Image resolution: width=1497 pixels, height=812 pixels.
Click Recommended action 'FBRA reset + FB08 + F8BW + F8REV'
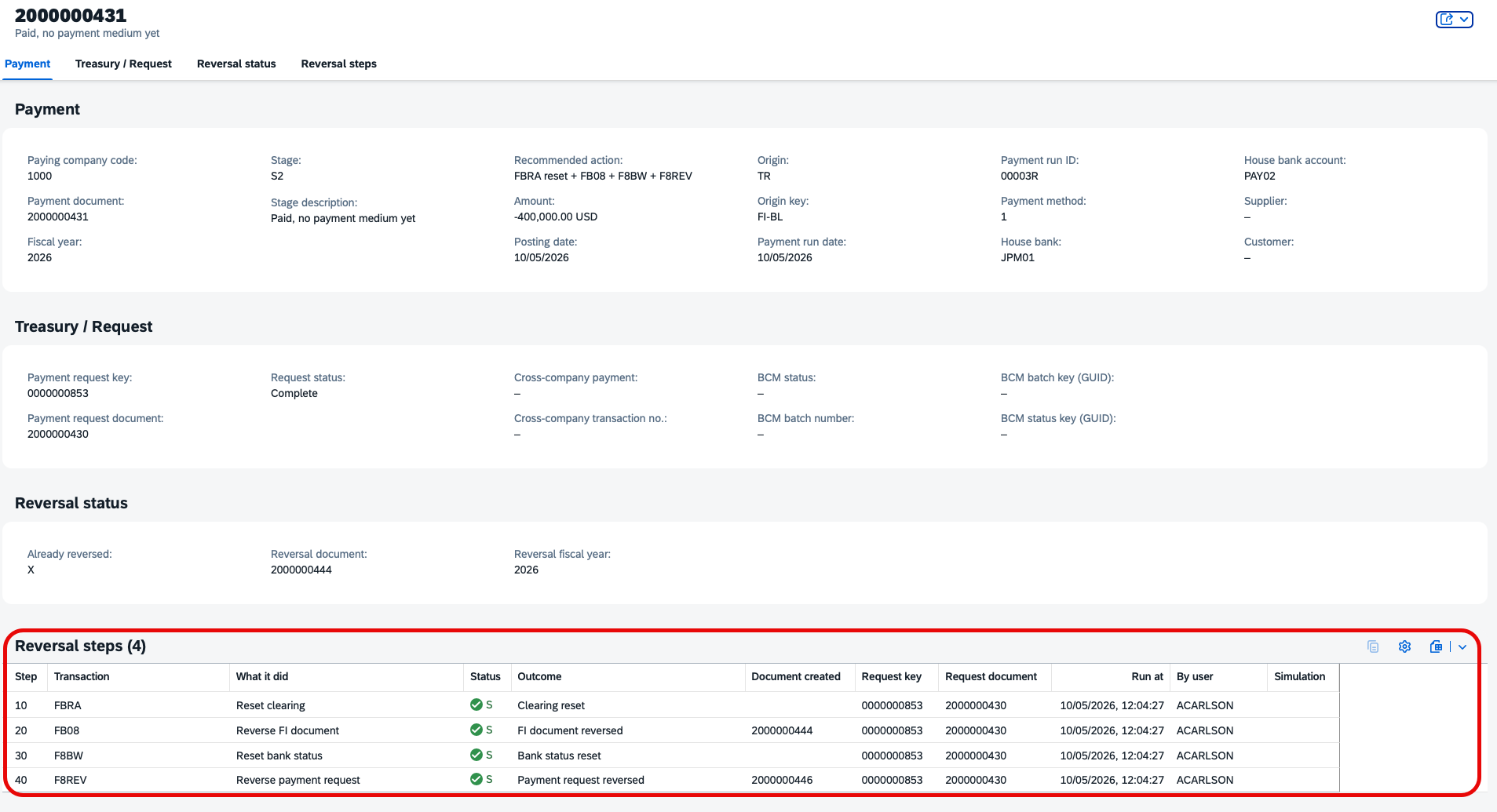[x=603, y=176]
